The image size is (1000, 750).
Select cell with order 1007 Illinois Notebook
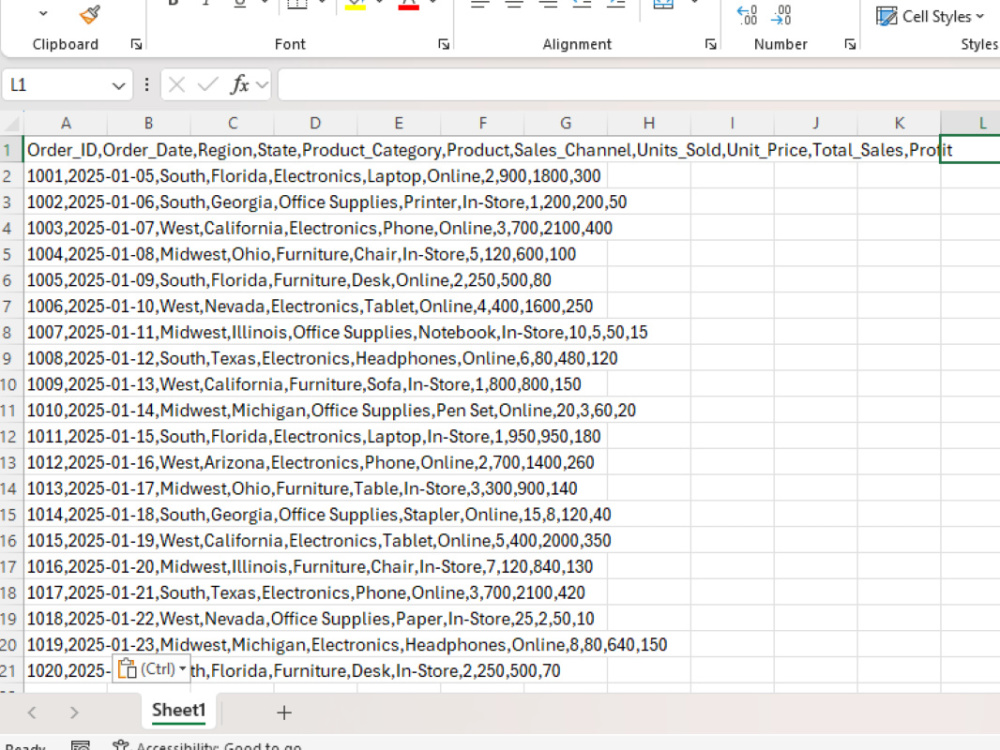click(x=65, y=332)
